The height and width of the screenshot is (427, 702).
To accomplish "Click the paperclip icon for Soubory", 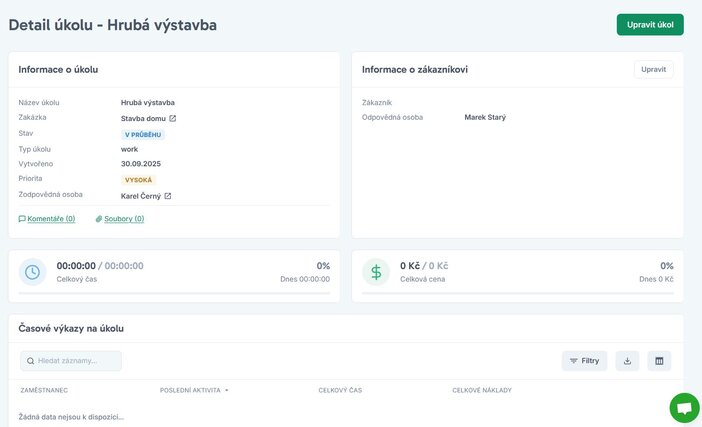I will [98, 218].
